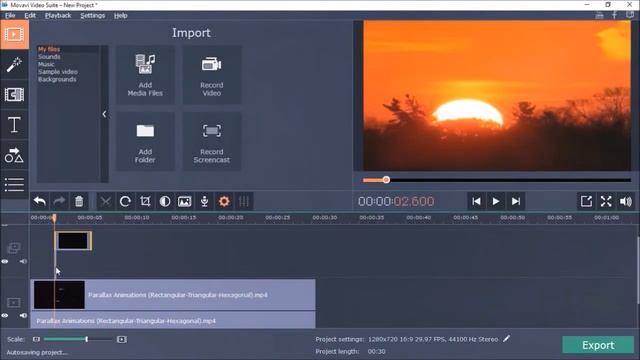Viewport: 640px width, 360px height.
Task: Click Add Folder button
Action: click(x=145, y=142)
